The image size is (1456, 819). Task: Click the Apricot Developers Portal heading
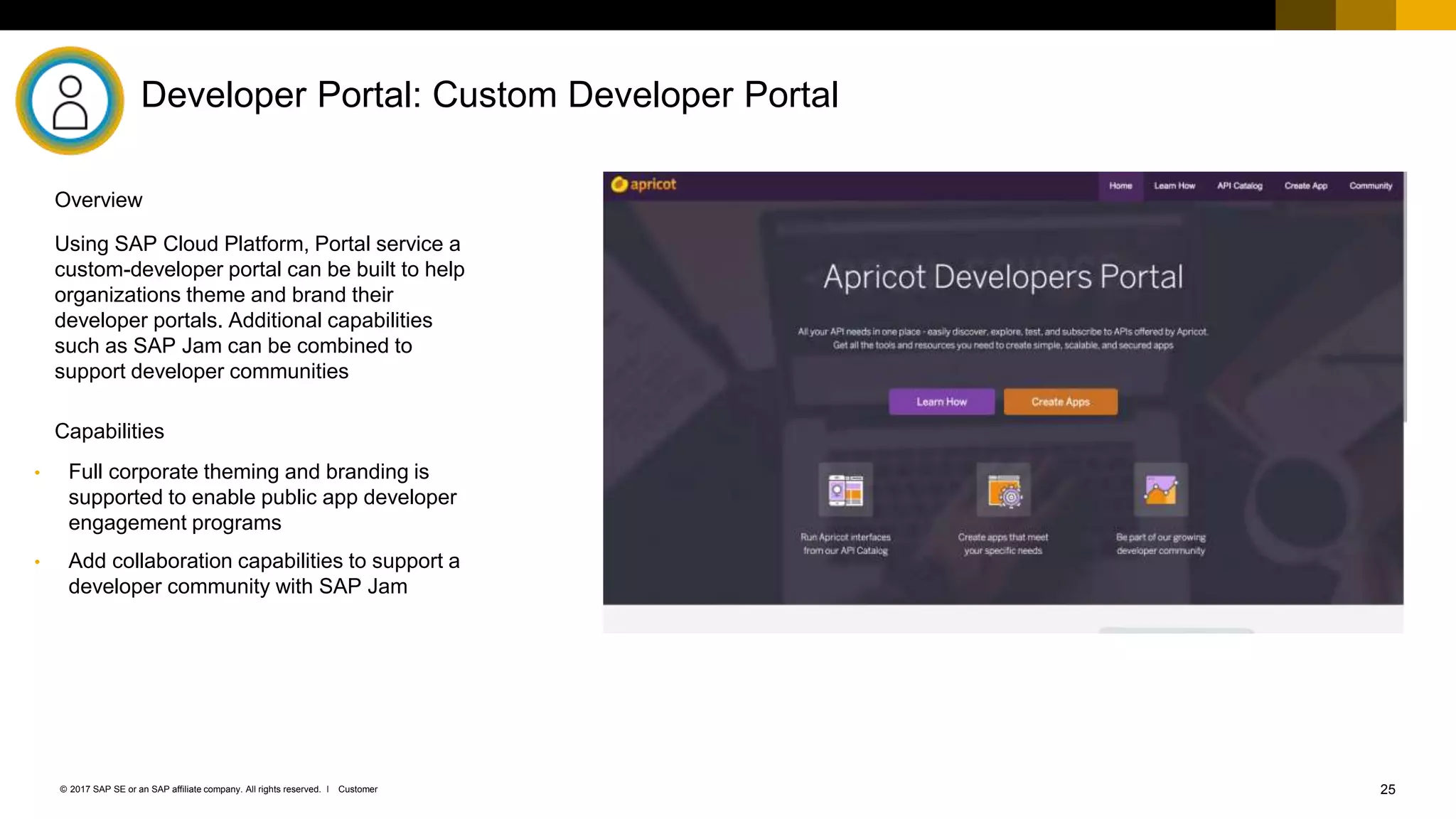[1003, 277]
